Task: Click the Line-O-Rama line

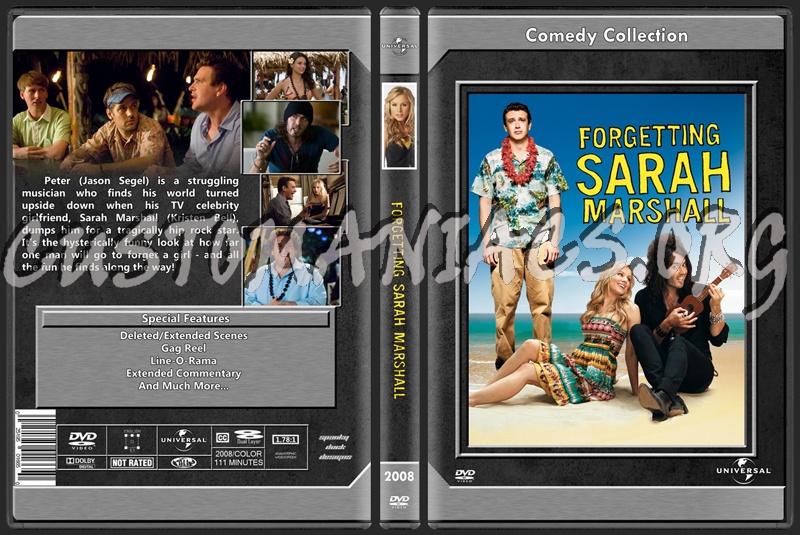Action: [184, 361]
